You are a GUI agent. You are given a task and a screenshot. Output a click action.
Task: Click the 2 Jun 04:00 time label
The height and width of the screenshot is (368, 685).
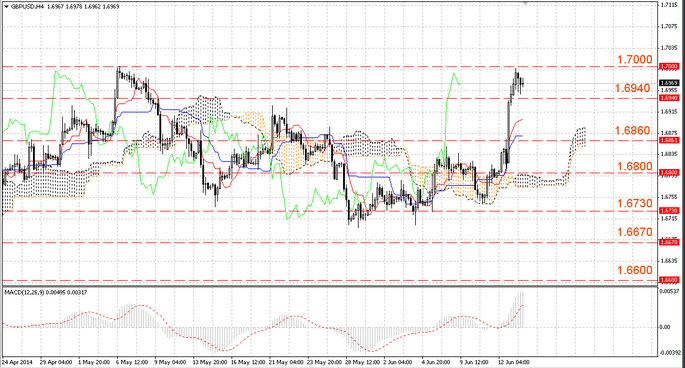point(398,362)
